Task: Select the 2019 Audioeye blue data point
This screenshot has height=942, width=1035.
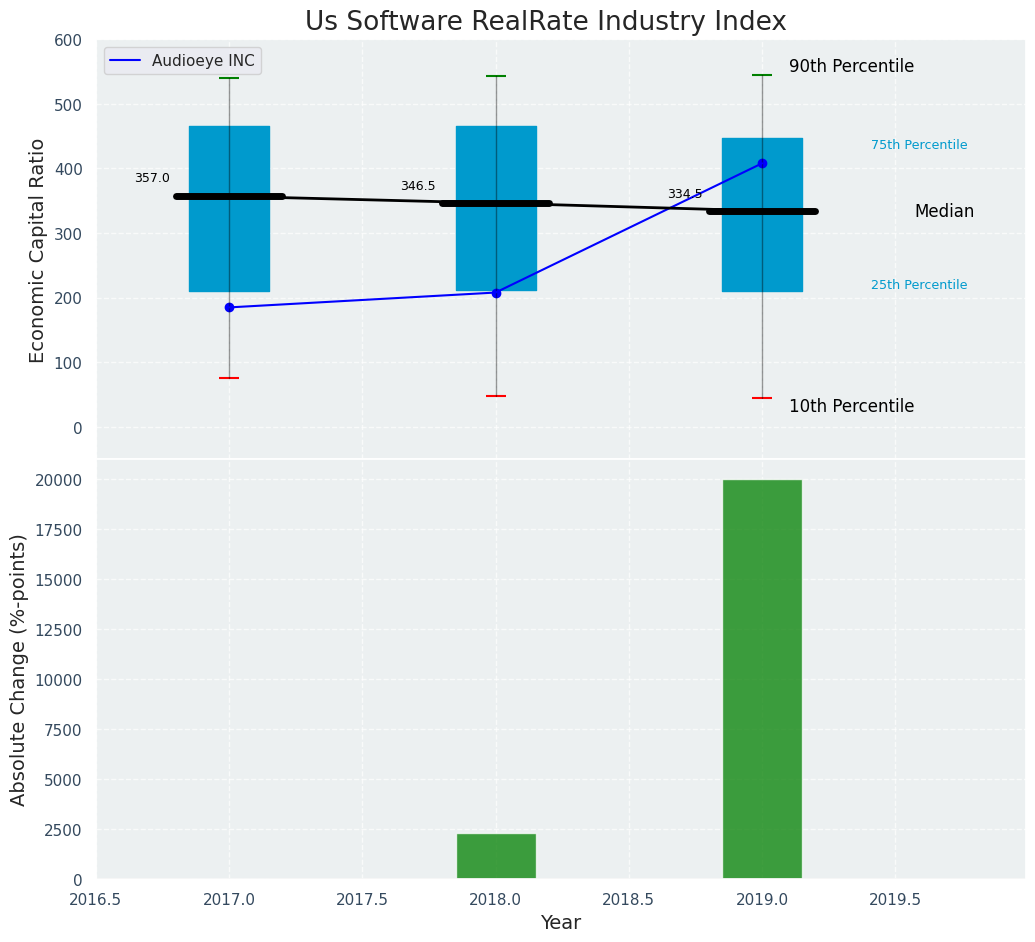Action: [762, 163]
